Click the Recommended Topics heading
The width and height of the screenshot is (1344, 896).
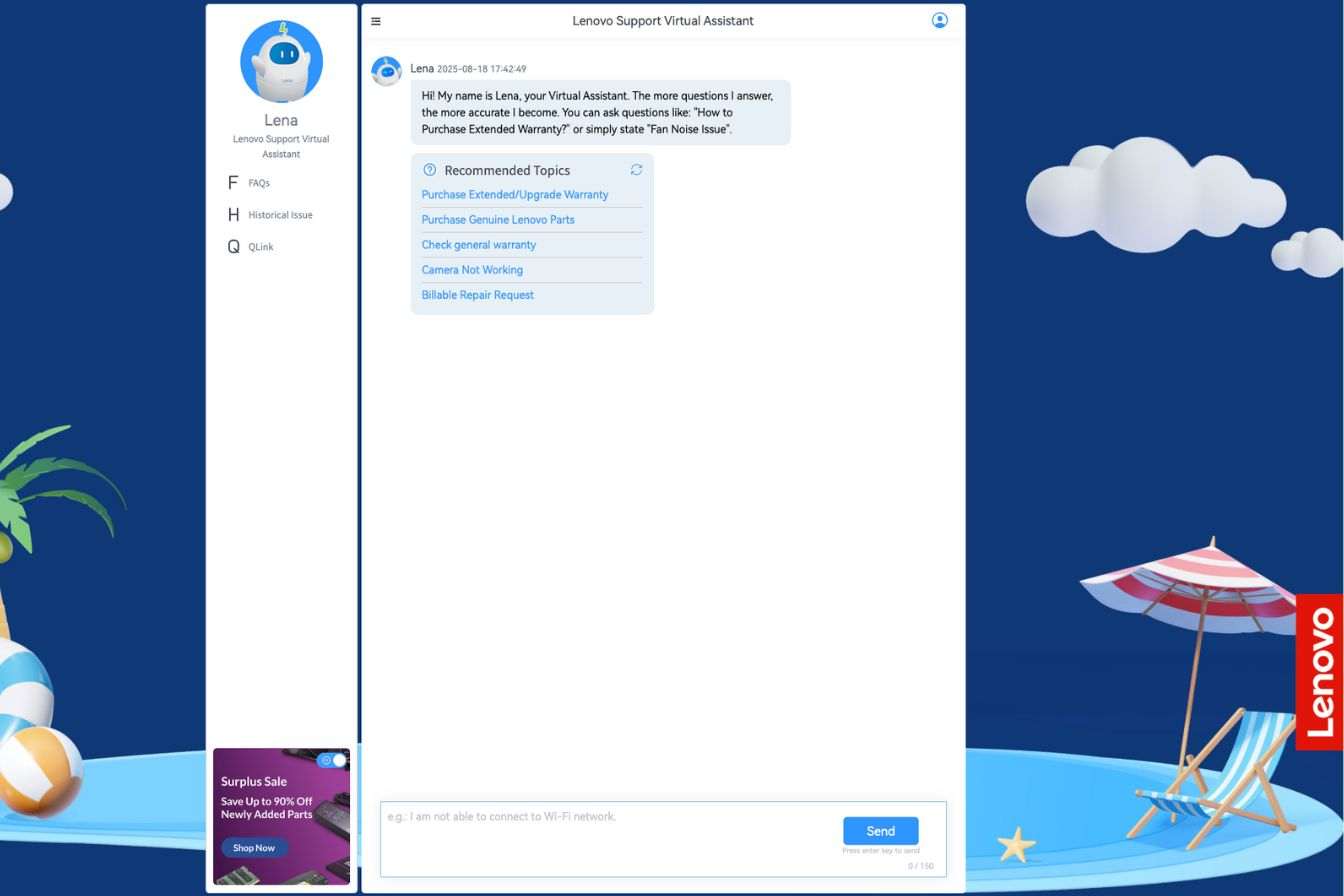point(507,170)
